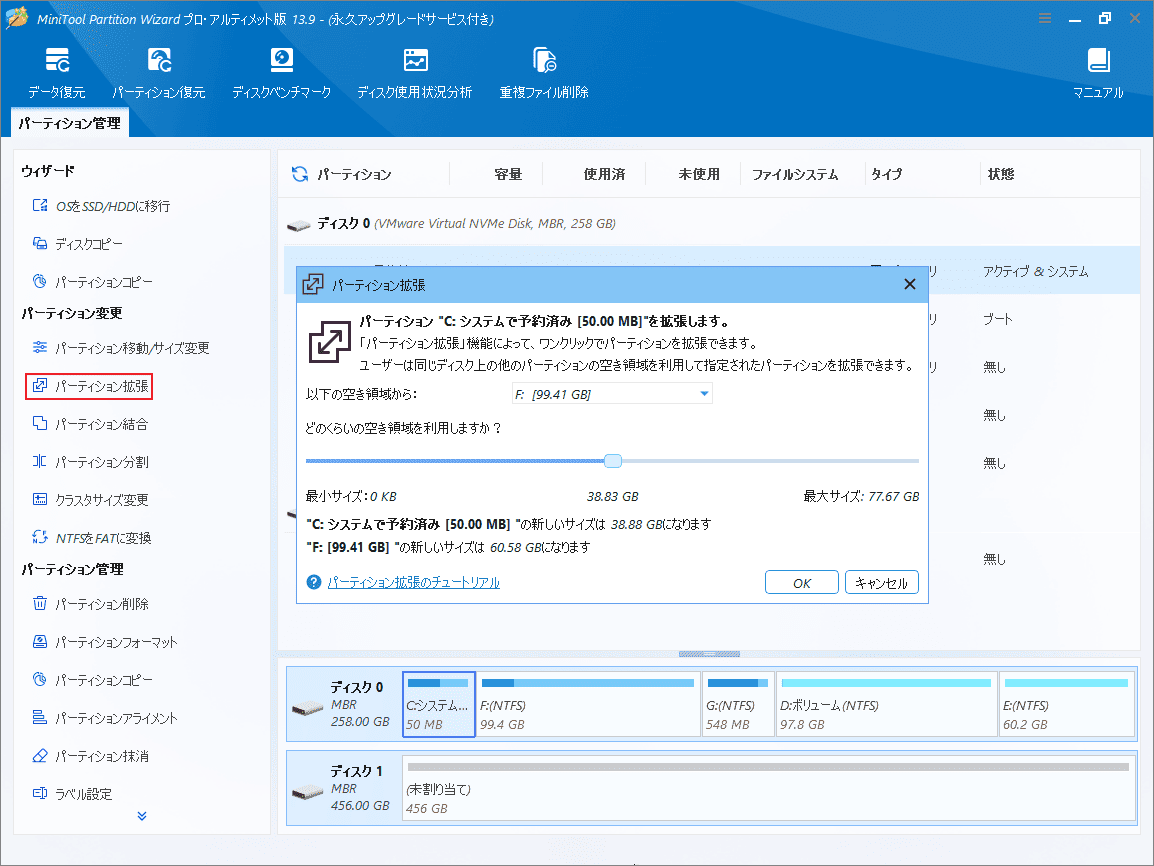Click the panel splitter handle above disk map
Viewport: 1154px width, 866px height.
(x=709, y=653)
